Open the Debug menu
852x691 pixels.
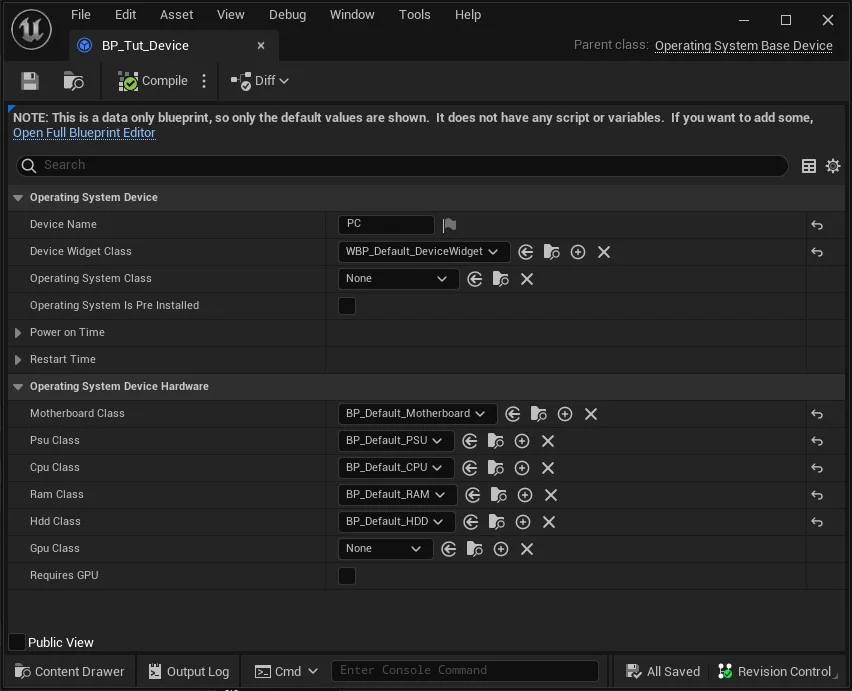point(287,15)
